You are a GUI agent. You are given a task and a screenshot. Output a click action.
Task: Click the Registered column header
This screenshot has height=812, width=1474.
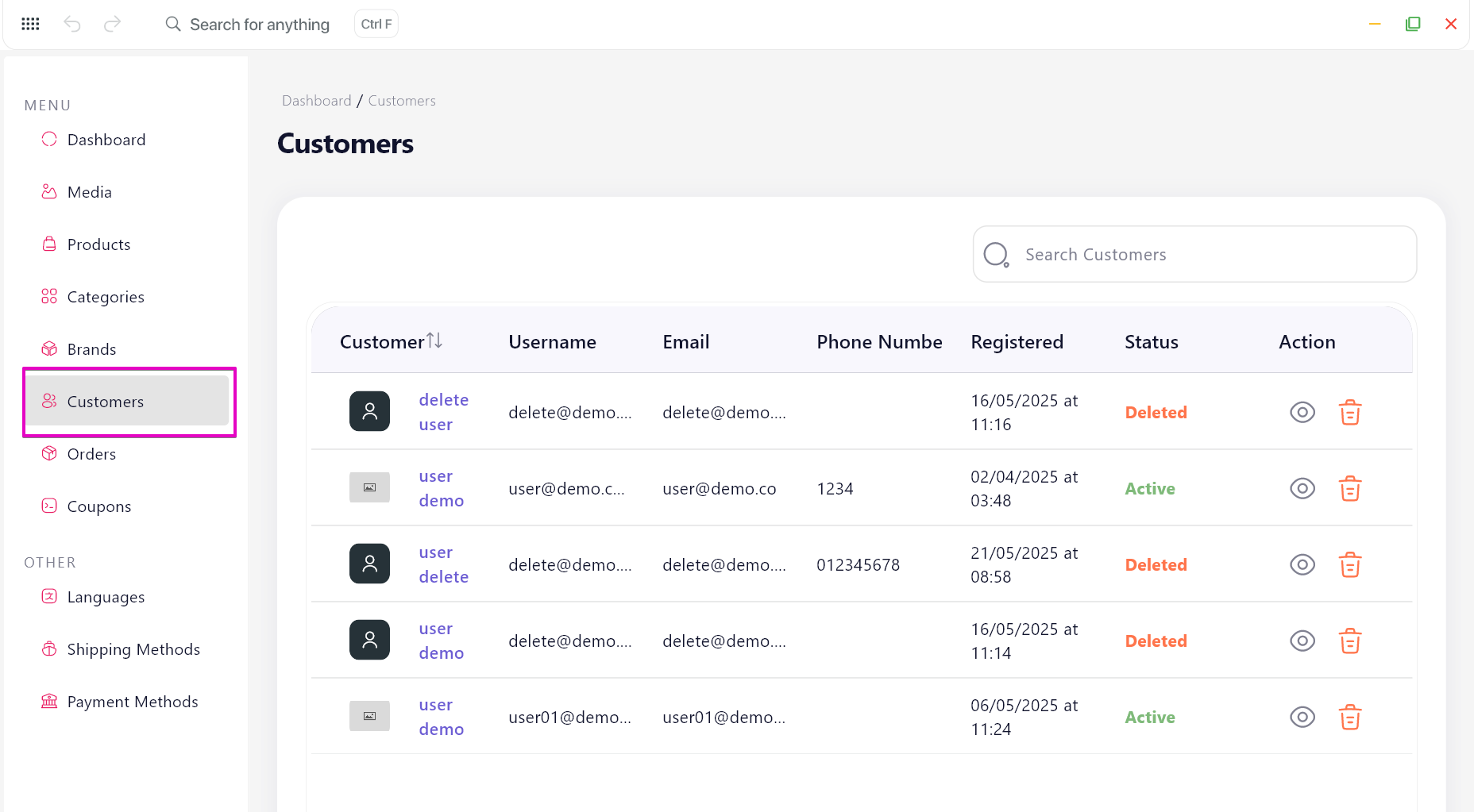coord(1017,342)
